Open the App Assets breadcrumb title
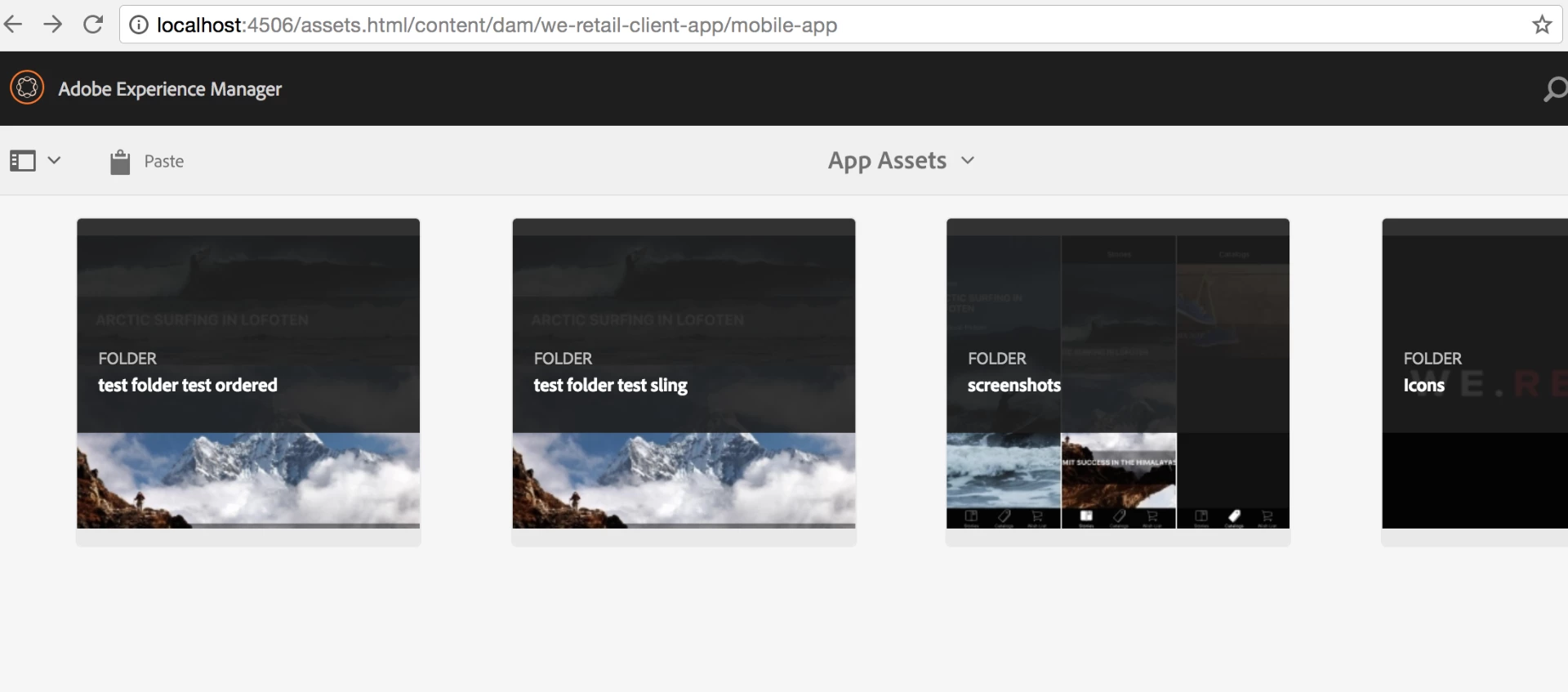 coord(887,161)
